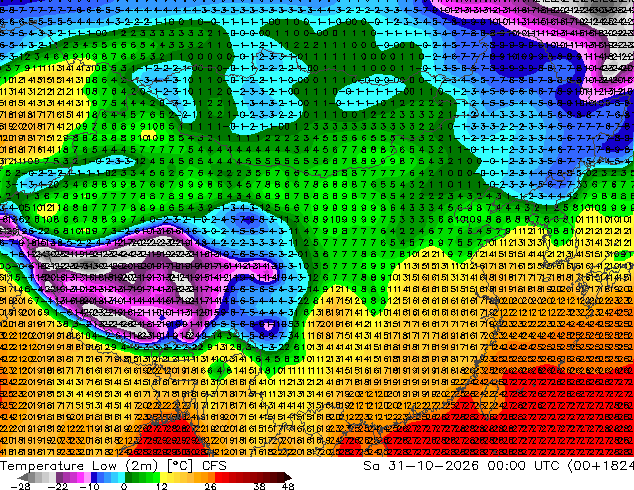Click the bright yellow legend swatch above 12
This screenshot has height=490, width=634.
[x=163, y=477]
